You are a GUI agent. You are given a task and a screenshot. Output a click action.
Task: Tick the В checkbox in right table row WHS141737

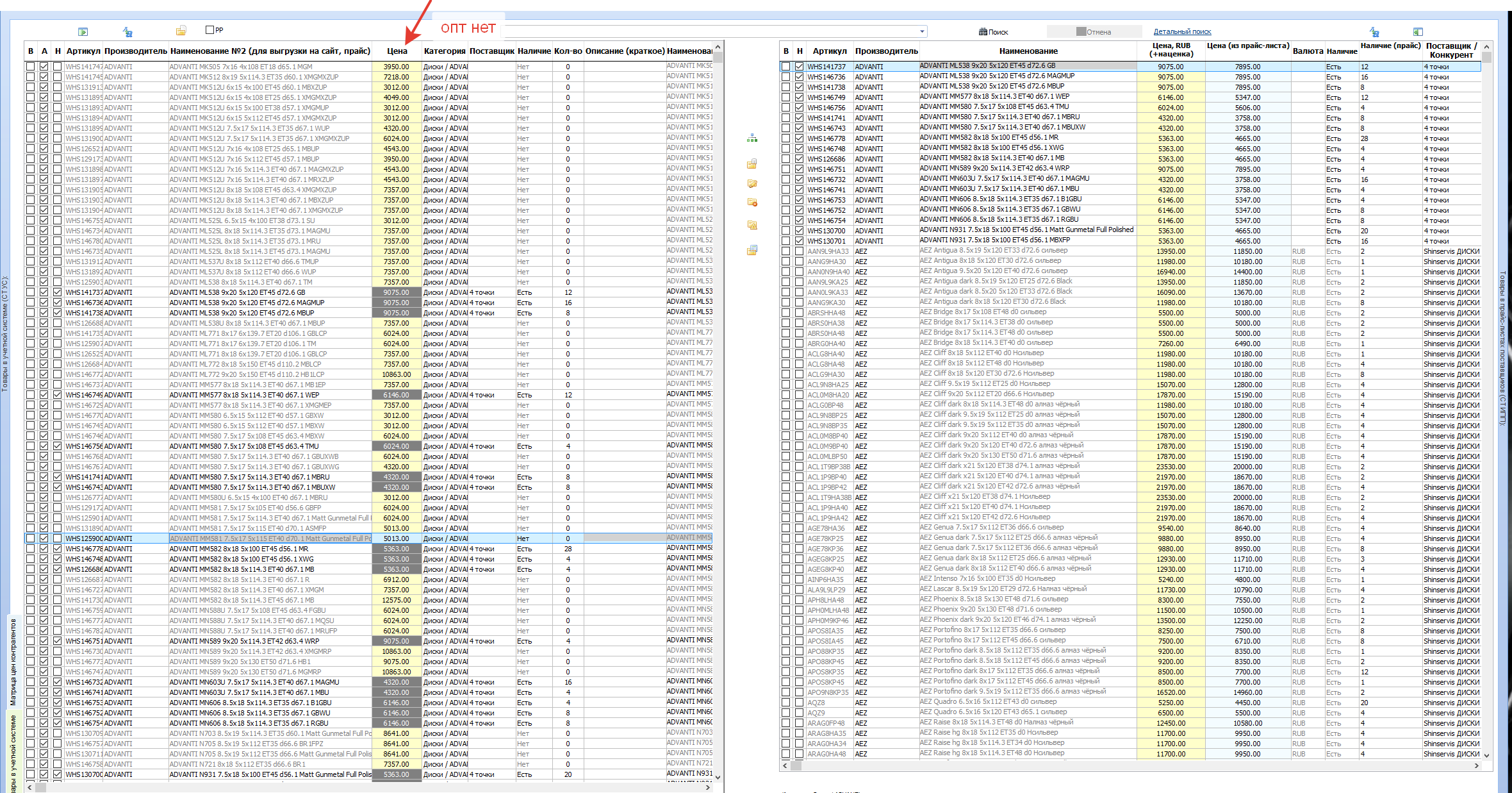pyautogui.click(x=786, y=67)
